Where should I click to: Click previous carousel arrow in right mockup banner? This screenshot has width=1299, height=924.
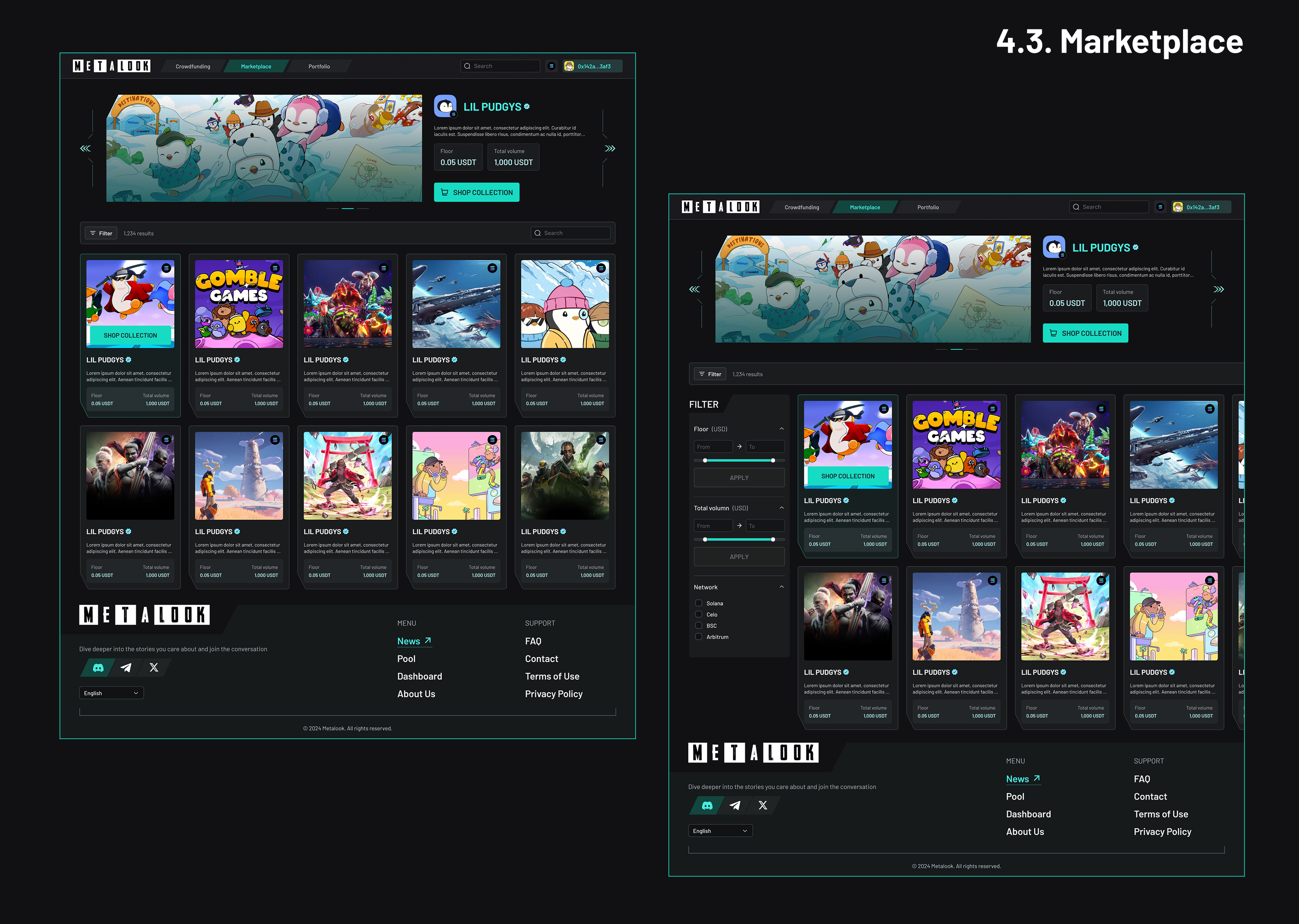[694, 289]
